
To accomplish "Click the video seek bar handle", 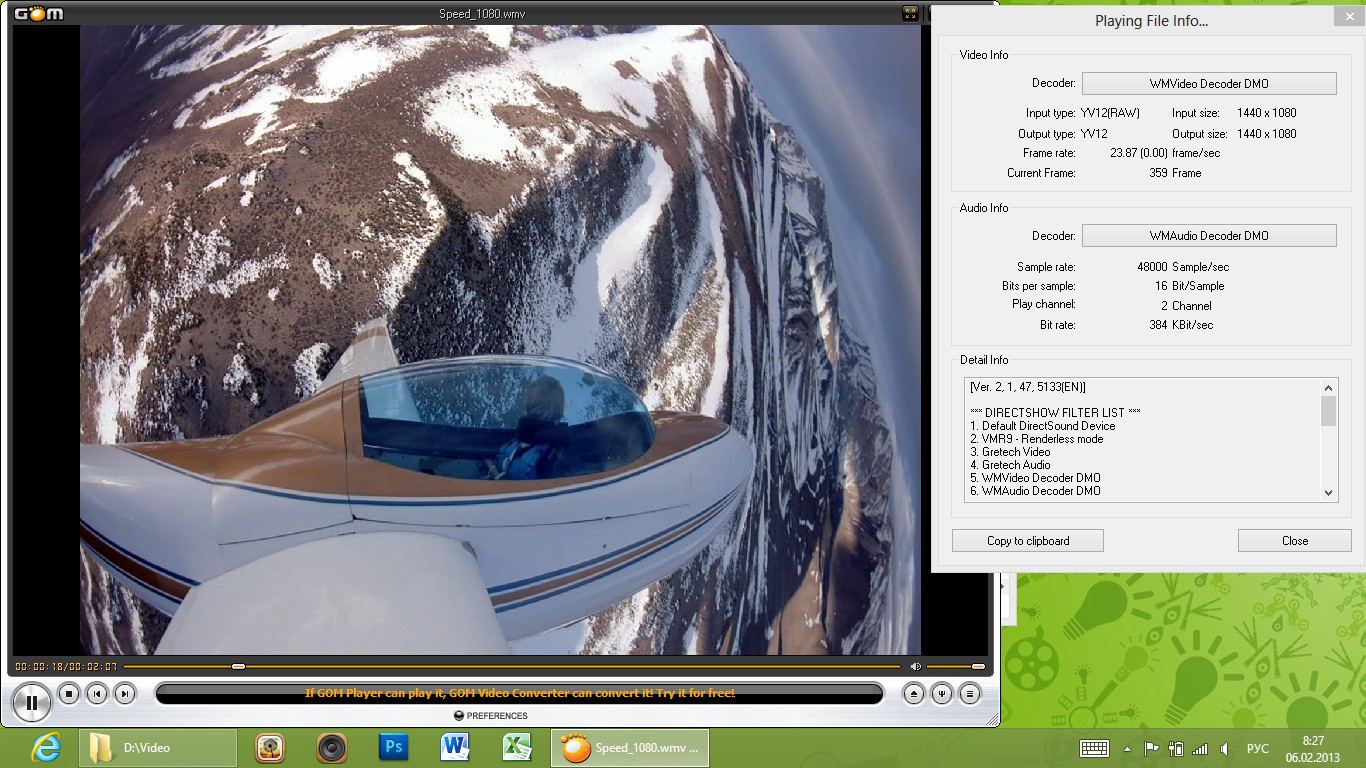I will [238, 666].
